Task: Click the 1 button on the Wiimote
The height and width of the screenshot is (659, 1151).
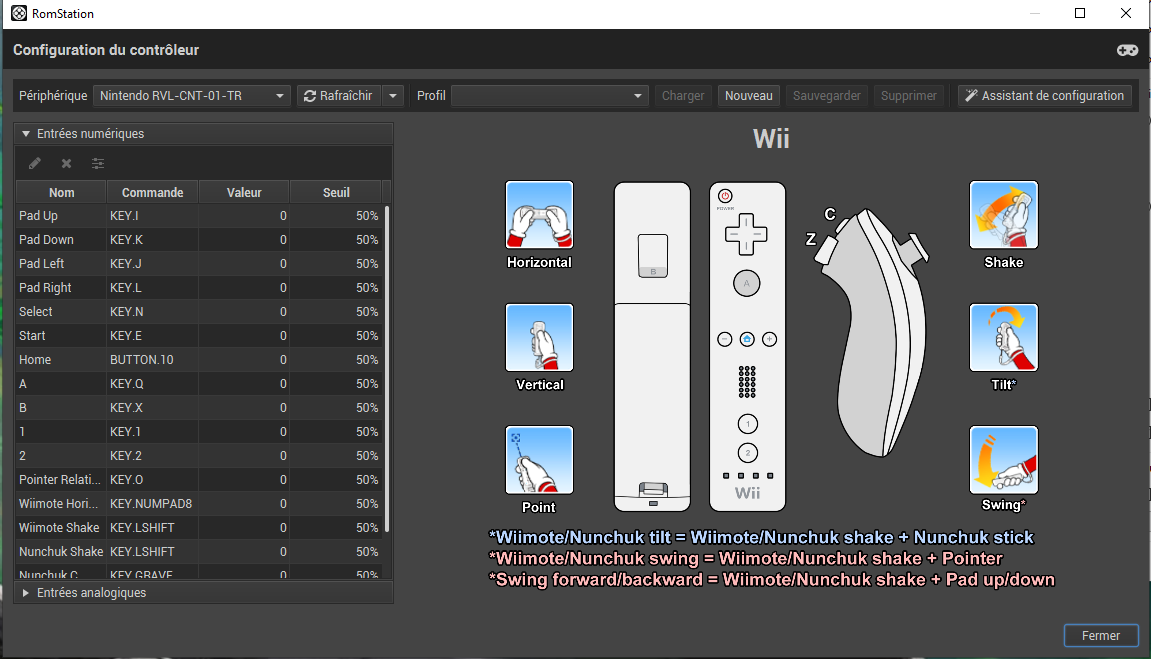Action: click(747, 423)
